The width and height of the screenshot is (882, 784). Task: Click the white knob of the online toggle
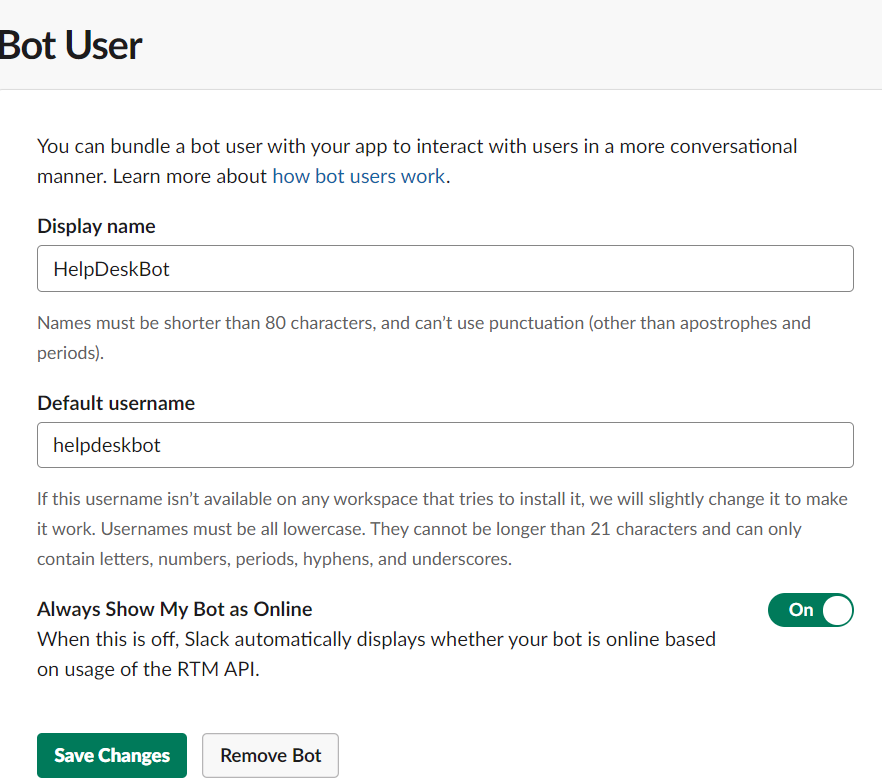836,610
